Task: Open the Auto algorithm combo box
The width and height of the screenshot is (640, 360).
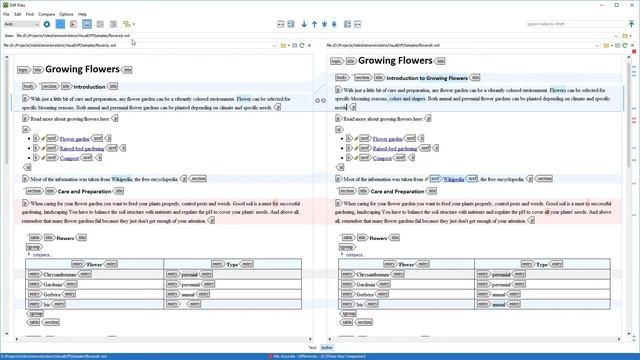Action: click(x=21, y=24)
